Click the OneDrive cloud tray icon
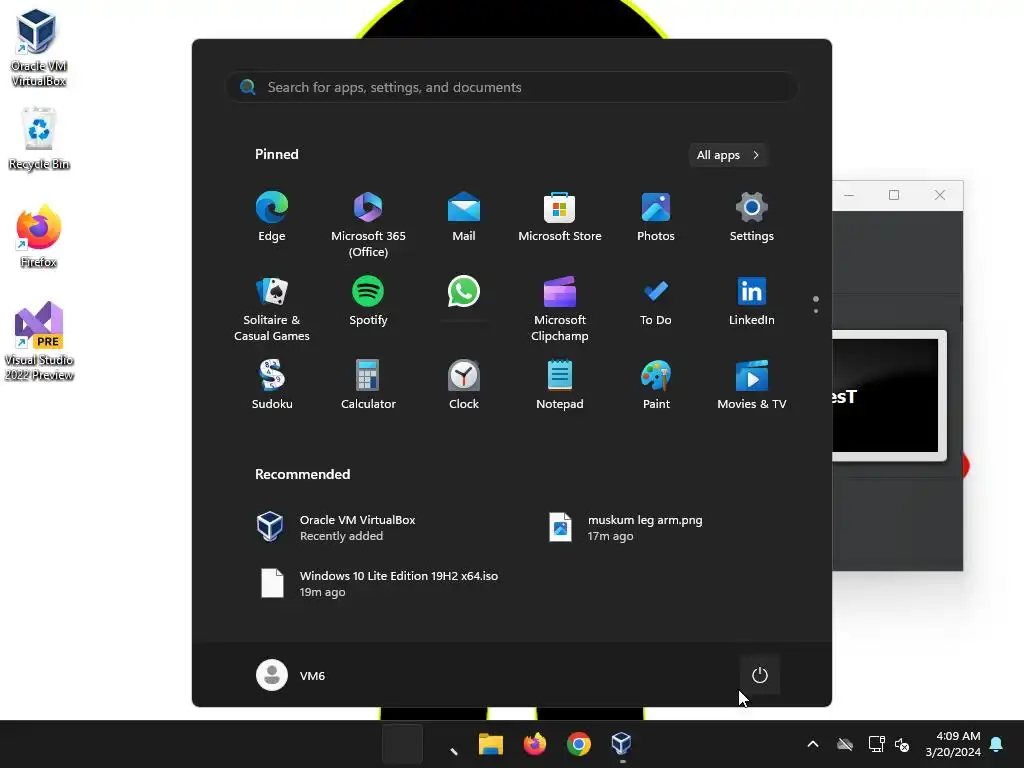Screen dimensions: 1024x768 pyautogui.click(x=845, y=744)
